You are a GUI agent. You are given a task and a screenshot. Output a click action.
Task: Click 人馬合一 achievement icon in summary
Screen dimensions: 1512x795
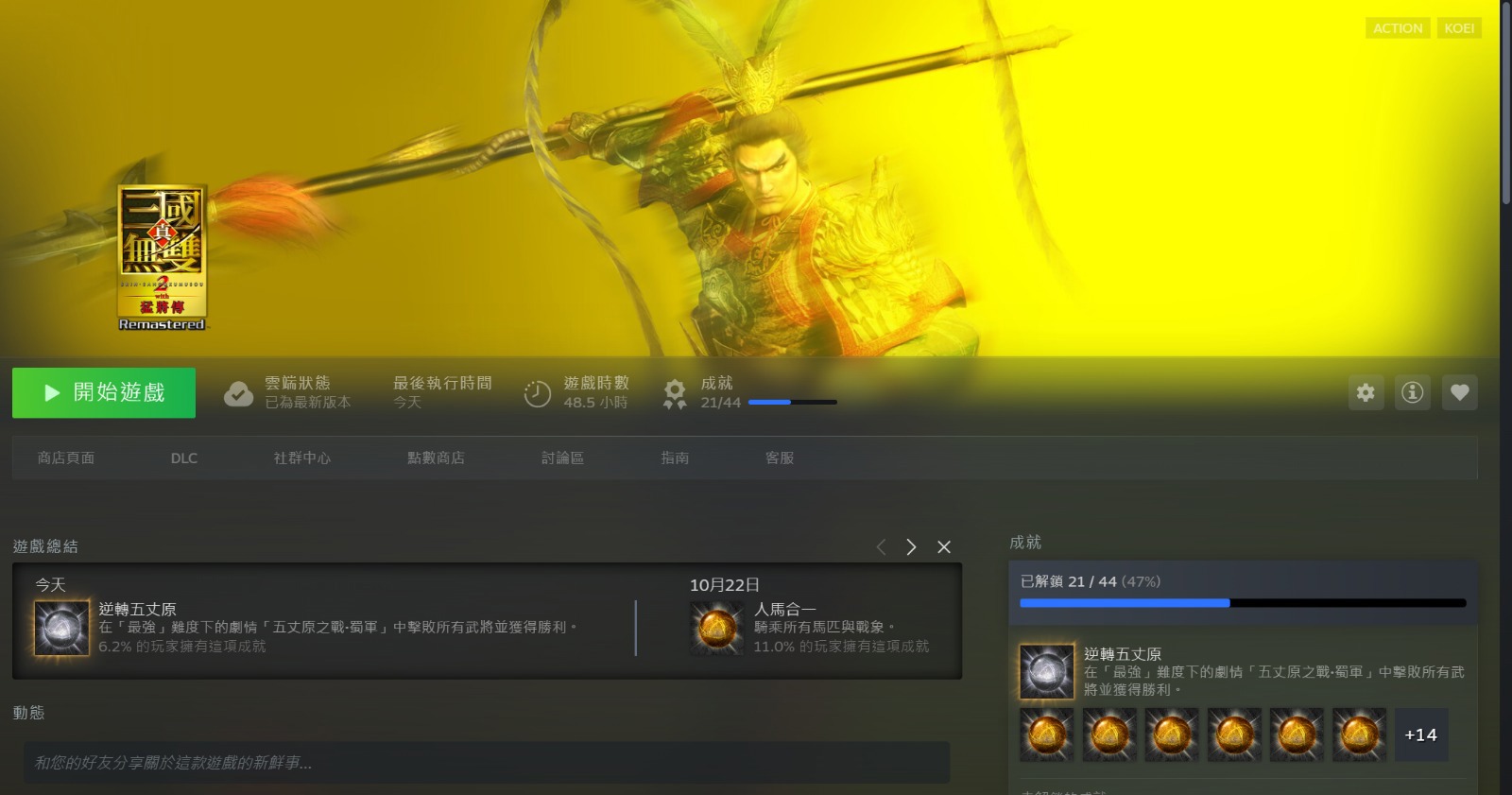(717, 629)
